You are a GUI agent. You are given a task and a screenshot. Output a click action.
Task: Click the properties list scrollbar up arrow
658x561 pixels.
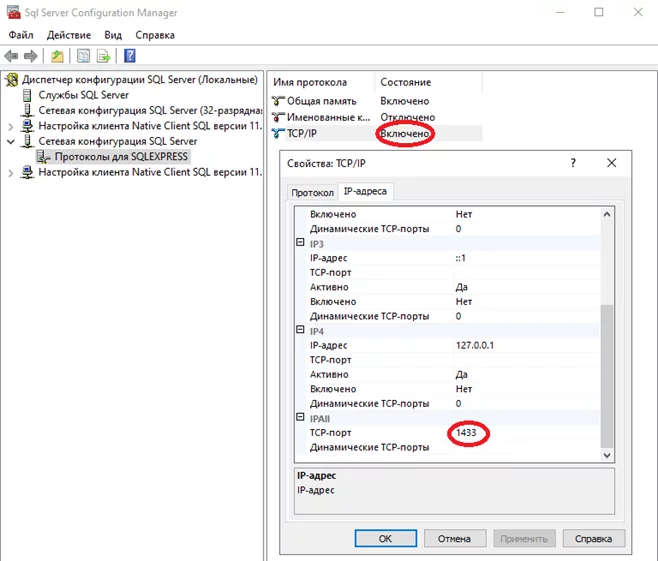pos(605,215)
